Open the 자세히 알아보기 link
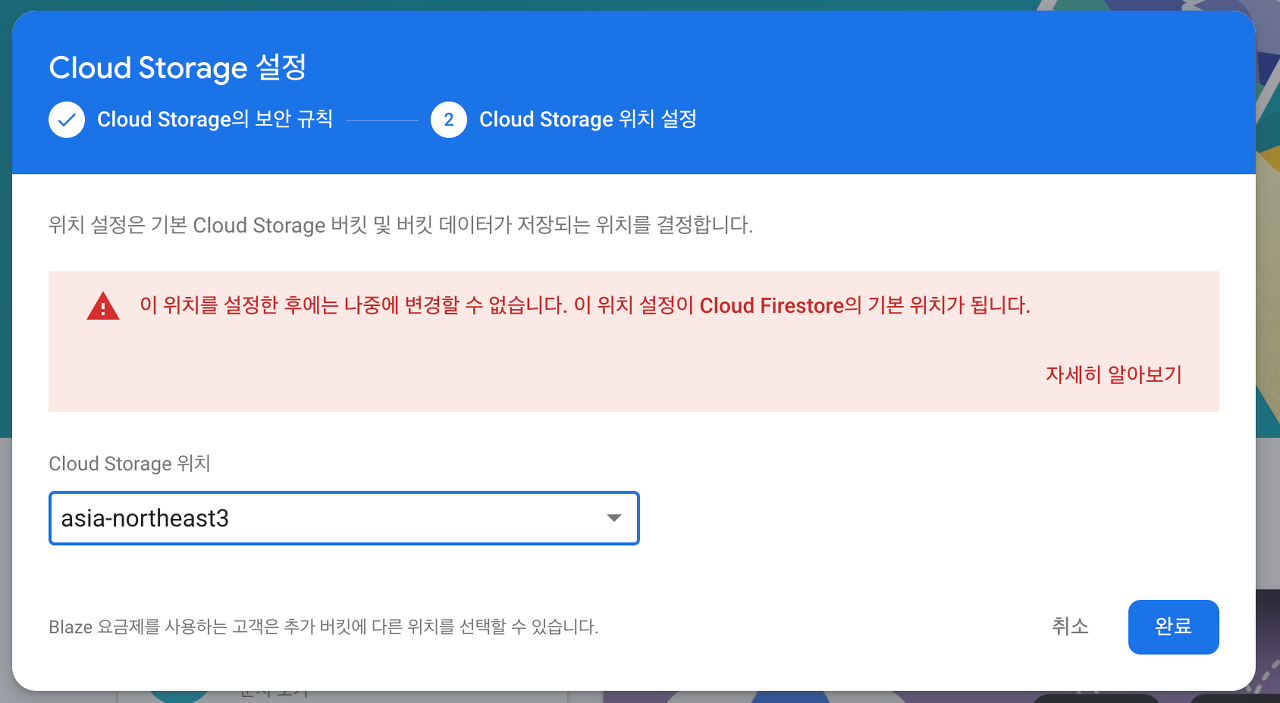This screenshot has height=703, width=1280. (1114, 375)
